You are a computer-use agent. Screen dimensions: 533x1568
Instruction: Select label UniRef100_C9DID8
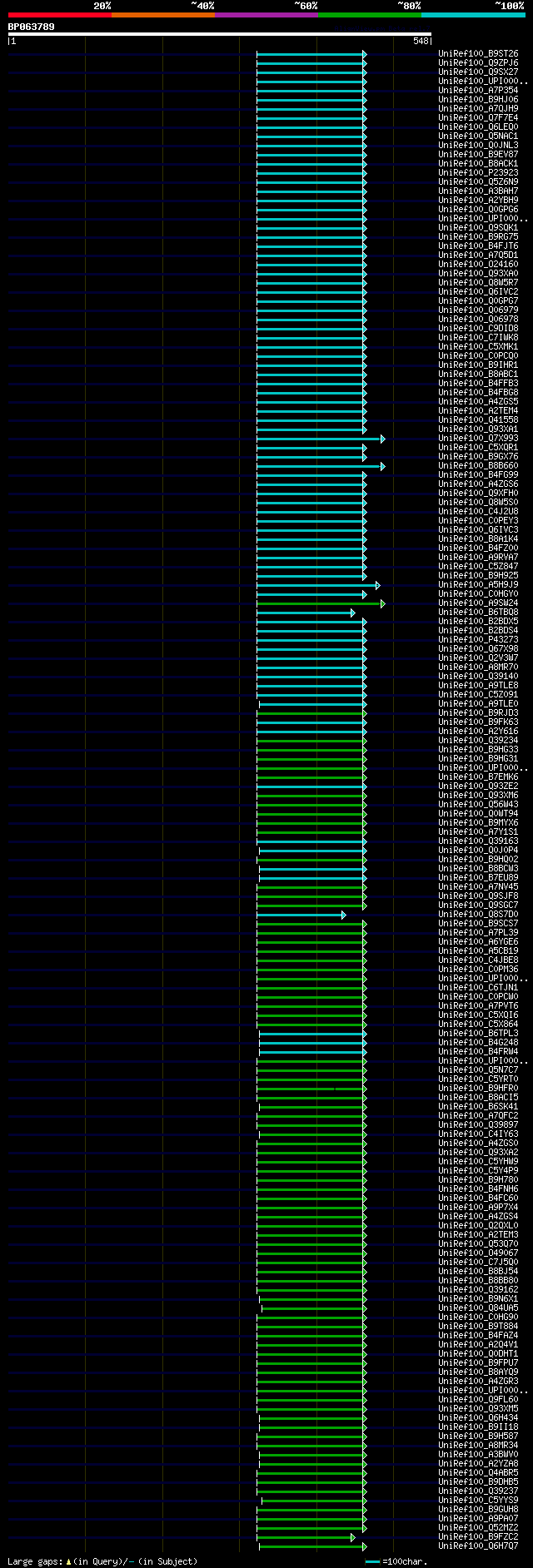click(x=478, y=329)
